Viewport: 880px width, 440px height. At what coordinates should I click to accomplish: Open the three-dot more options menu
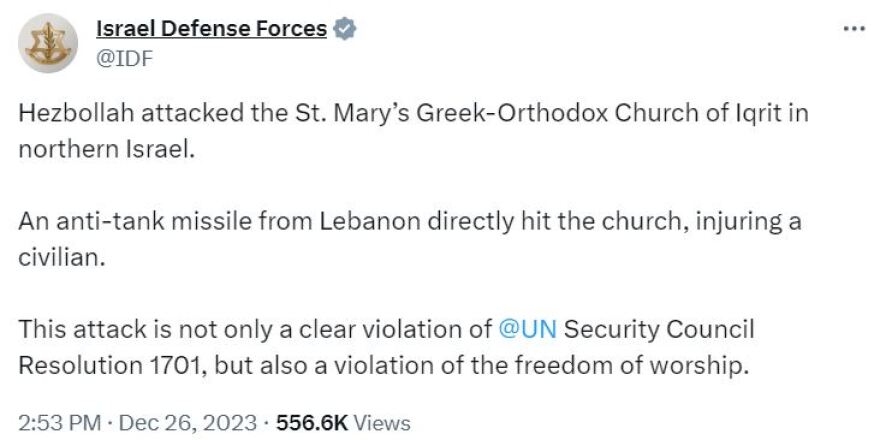(x=852, y=28)
